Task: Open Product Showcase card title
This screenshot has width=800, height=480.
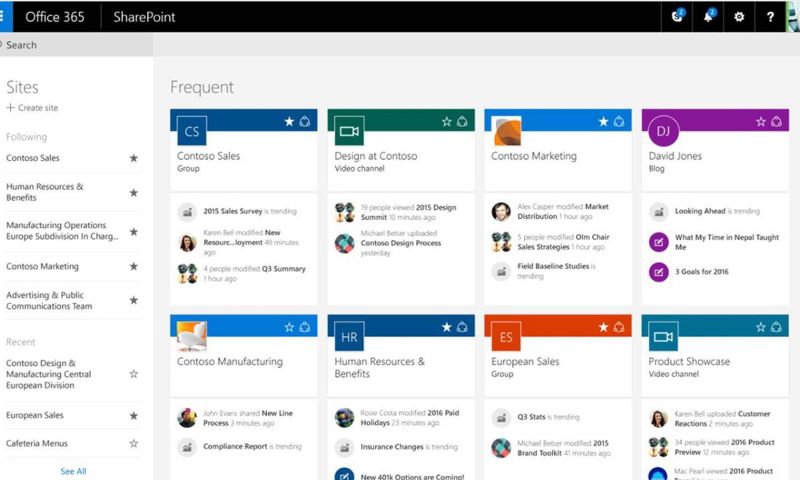Action: 689,362
